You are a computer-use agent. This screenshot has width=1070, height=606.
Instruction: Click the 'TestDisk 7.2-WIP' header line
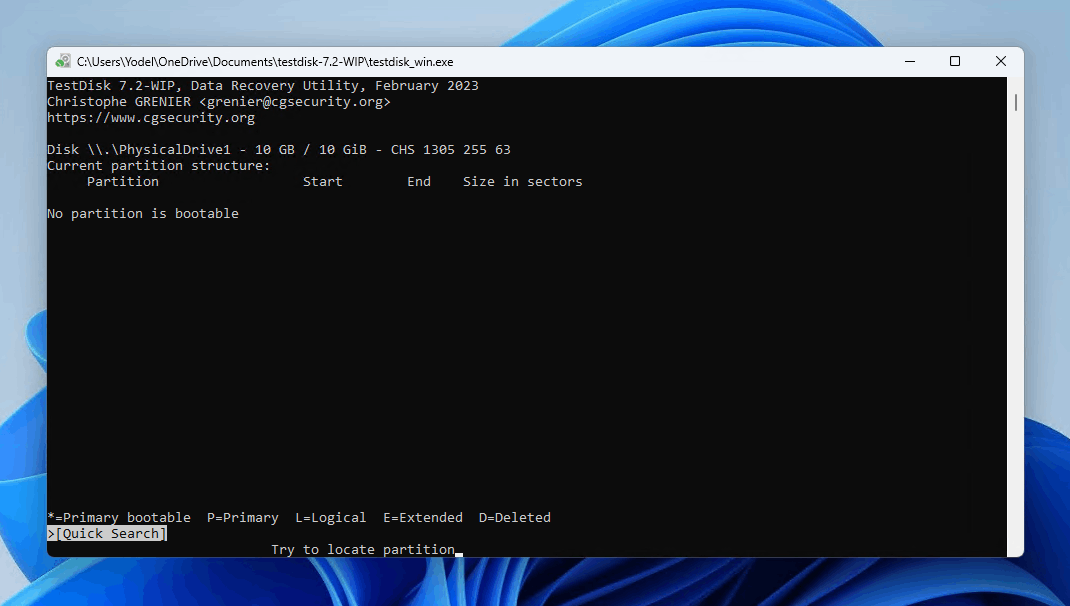(263, 85)
